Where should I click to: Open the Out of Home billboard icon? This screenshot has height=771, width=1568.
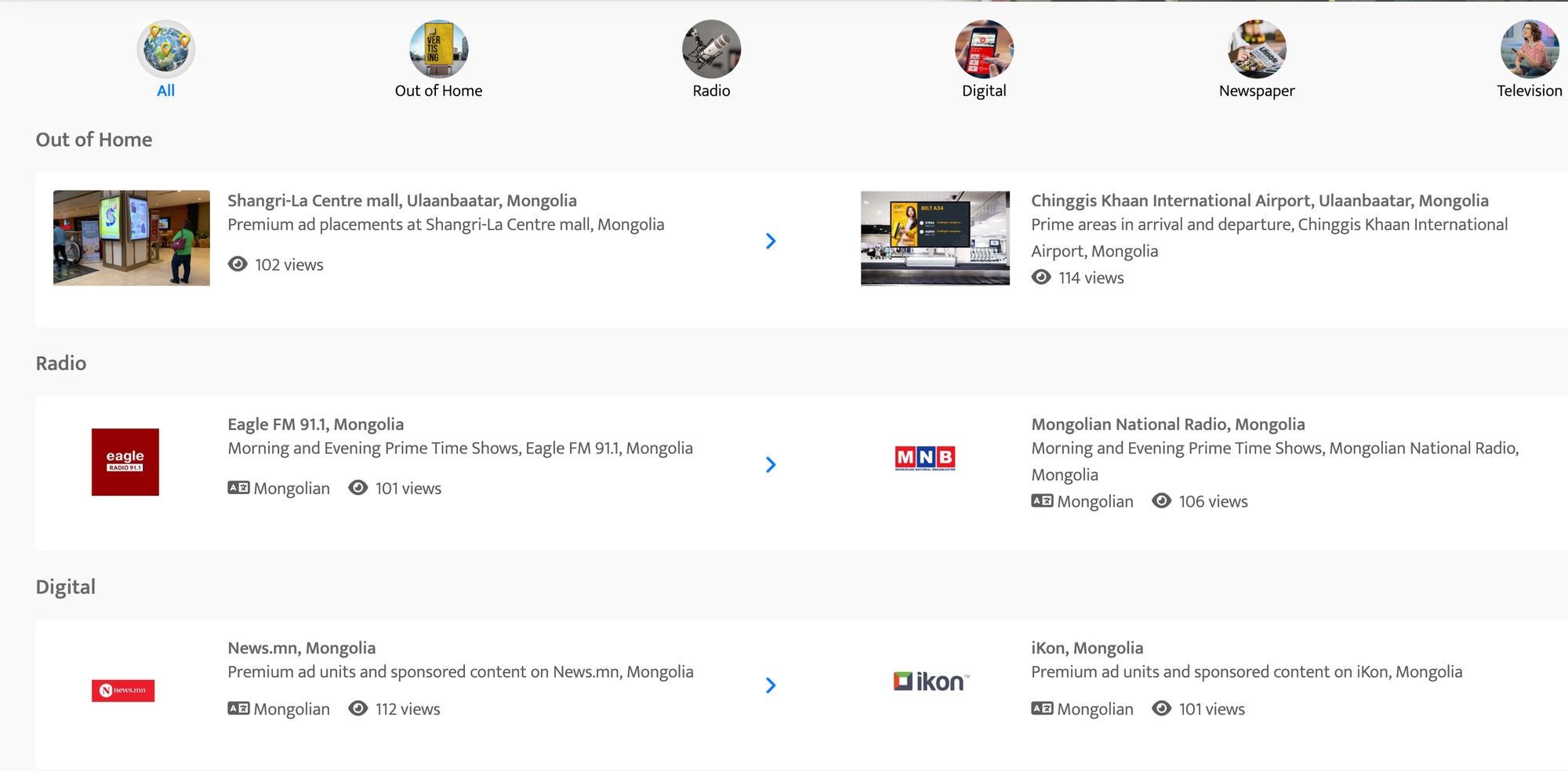point(438,49)
